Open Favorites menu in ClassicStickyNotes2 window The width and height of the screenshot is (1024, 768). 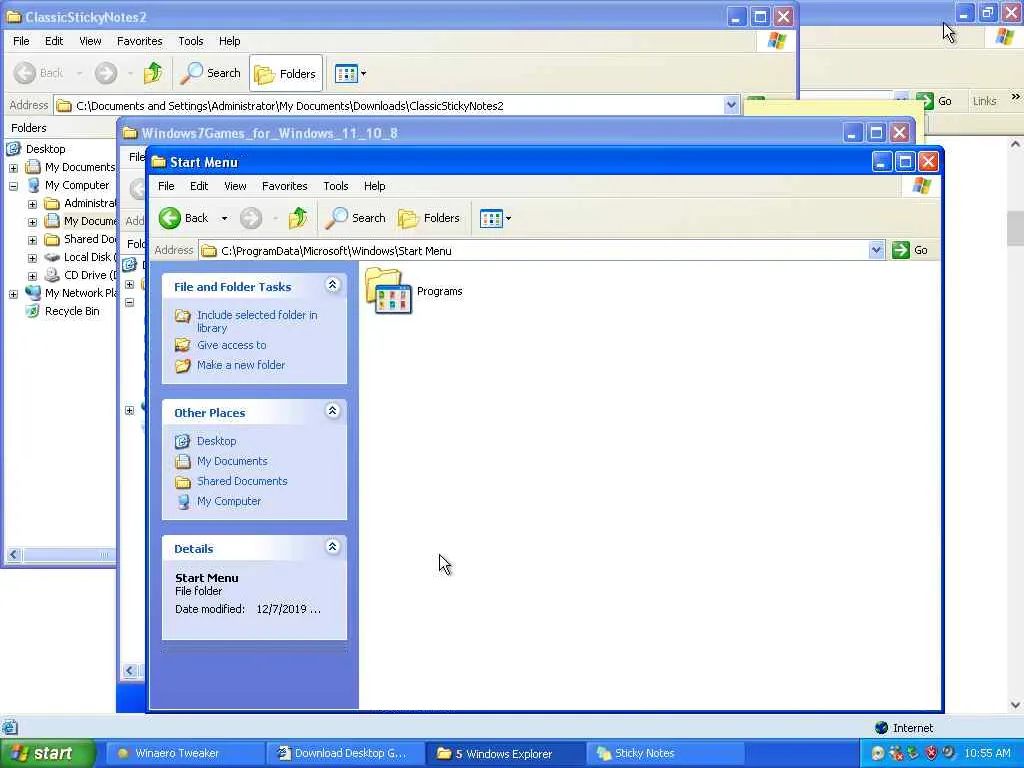coord(140,41)
